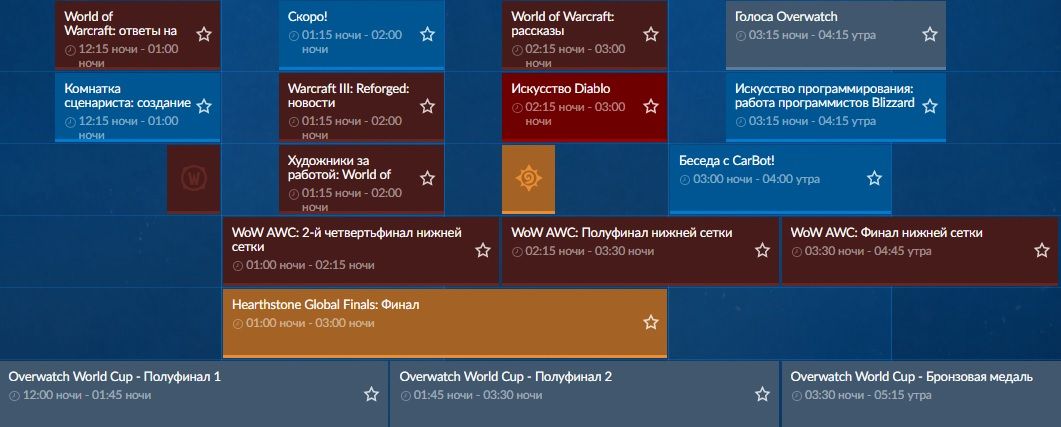This screenshot has height=427, width=1061.
Task: Favorite Overwatch World Cup Полуфинал 1
Action: pyautogui.click(x=371, y=395)
